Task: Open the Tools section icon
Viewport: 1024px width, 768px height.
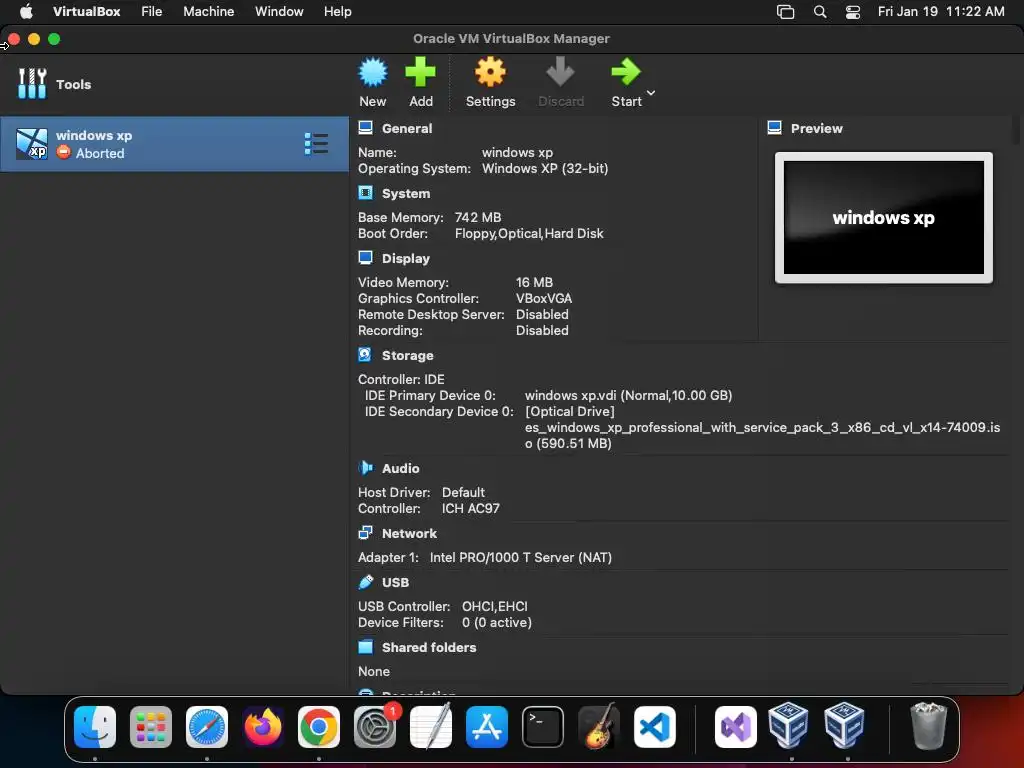Action: [x=32, y=84]
